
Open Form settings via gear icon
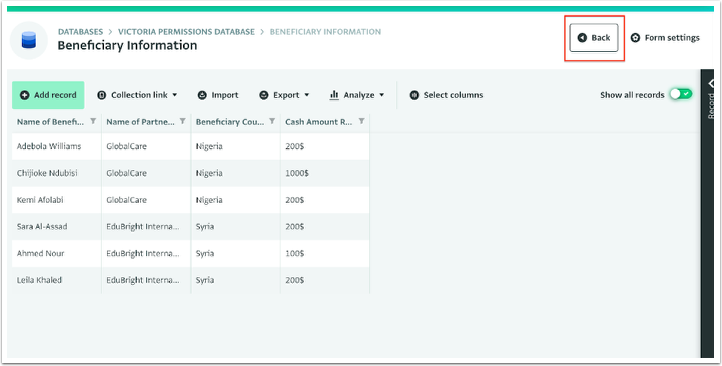point(635,38)
